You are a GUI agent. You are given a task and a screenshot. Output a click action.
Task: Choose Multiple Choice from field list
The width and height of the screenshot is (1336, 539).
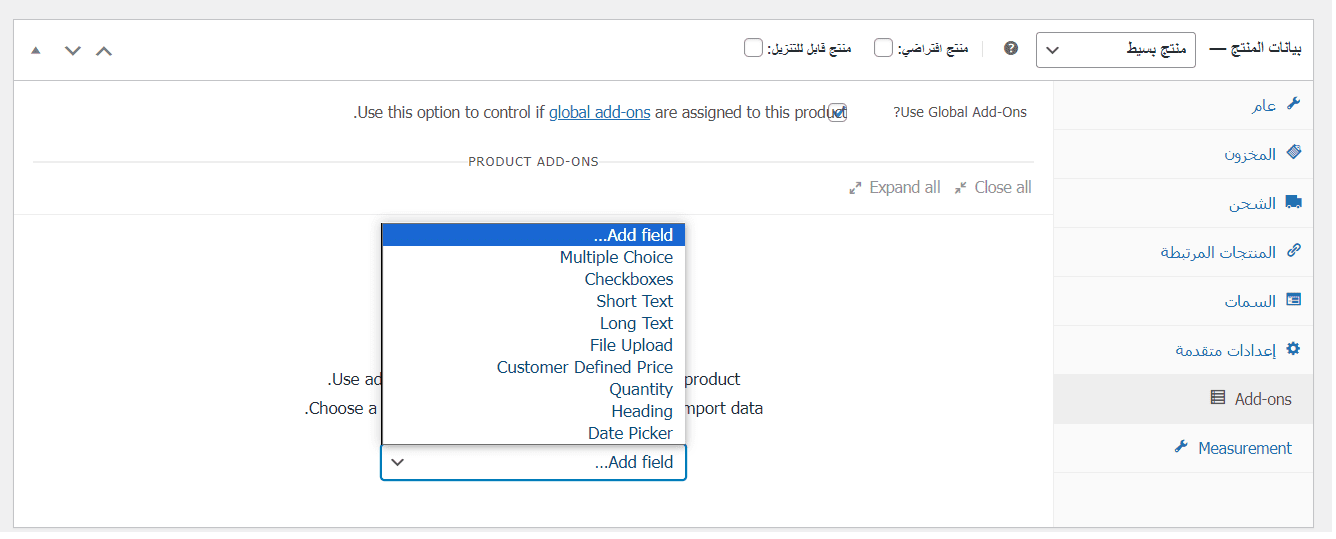click(616, 257)
